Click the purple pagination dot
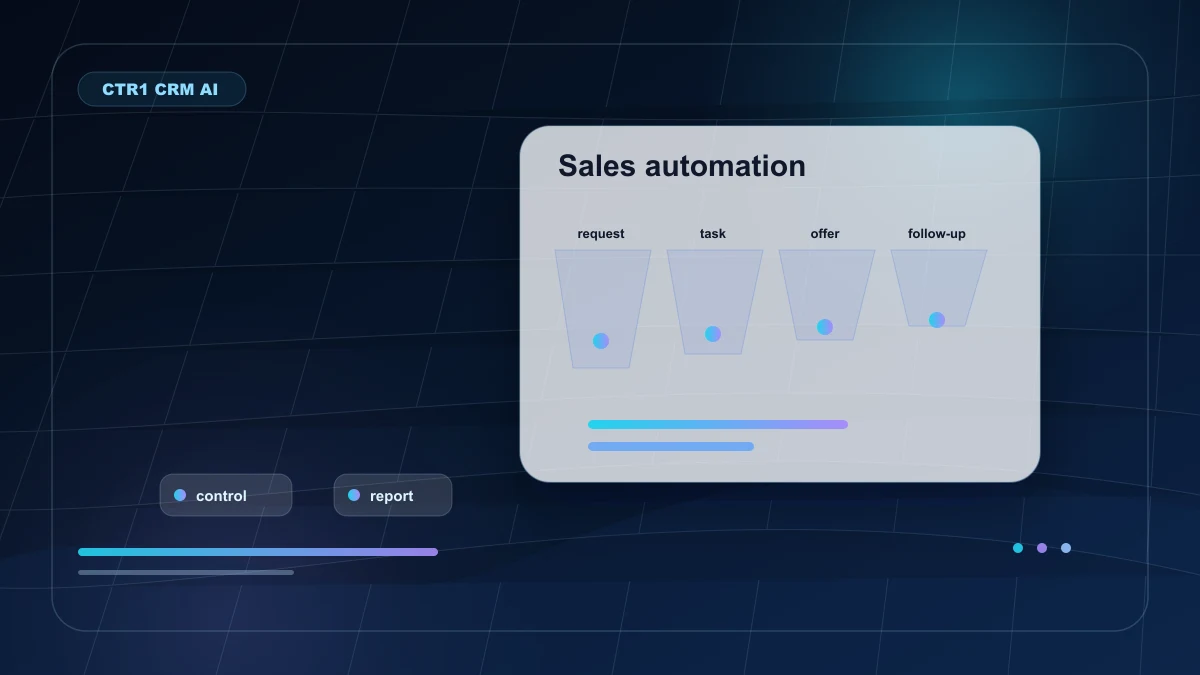 point(1042,548)
